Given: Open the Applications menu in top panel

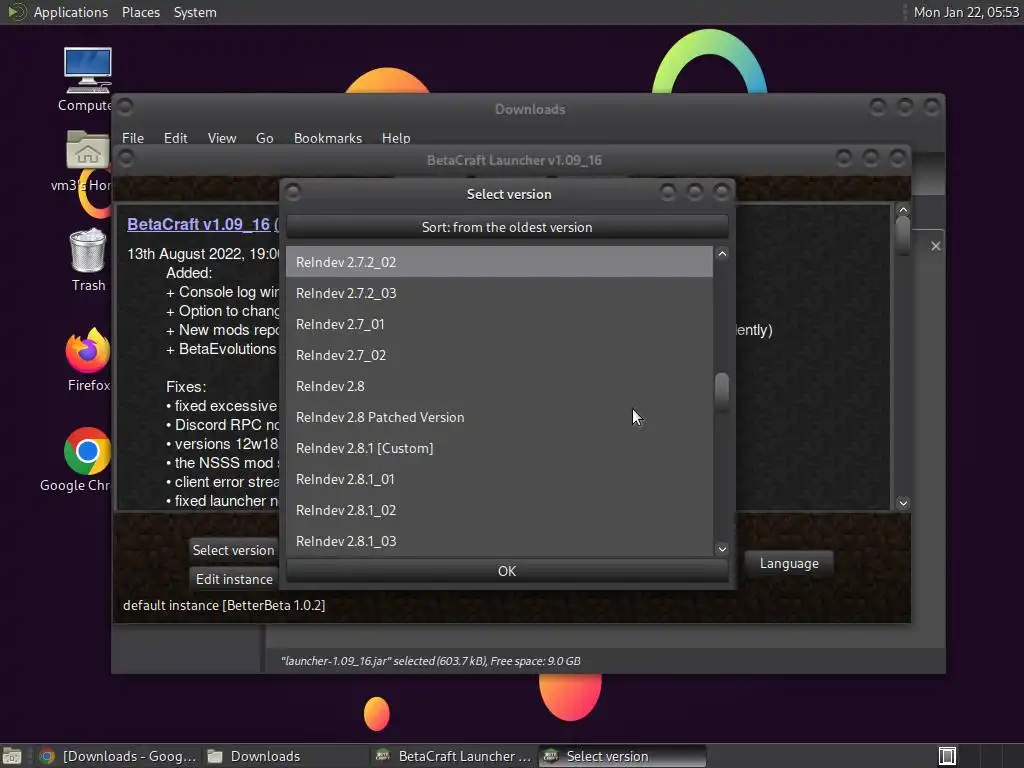Looking at the screenshot, I should pos(71,12).
